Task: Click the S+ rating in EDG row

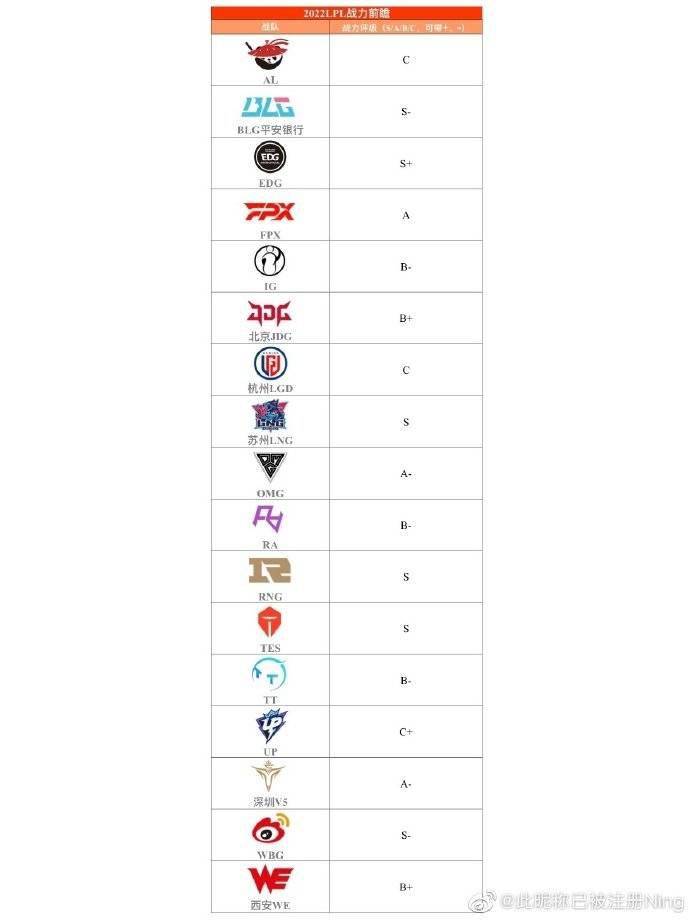Action: pyautogui.click(x=406, y=163)
